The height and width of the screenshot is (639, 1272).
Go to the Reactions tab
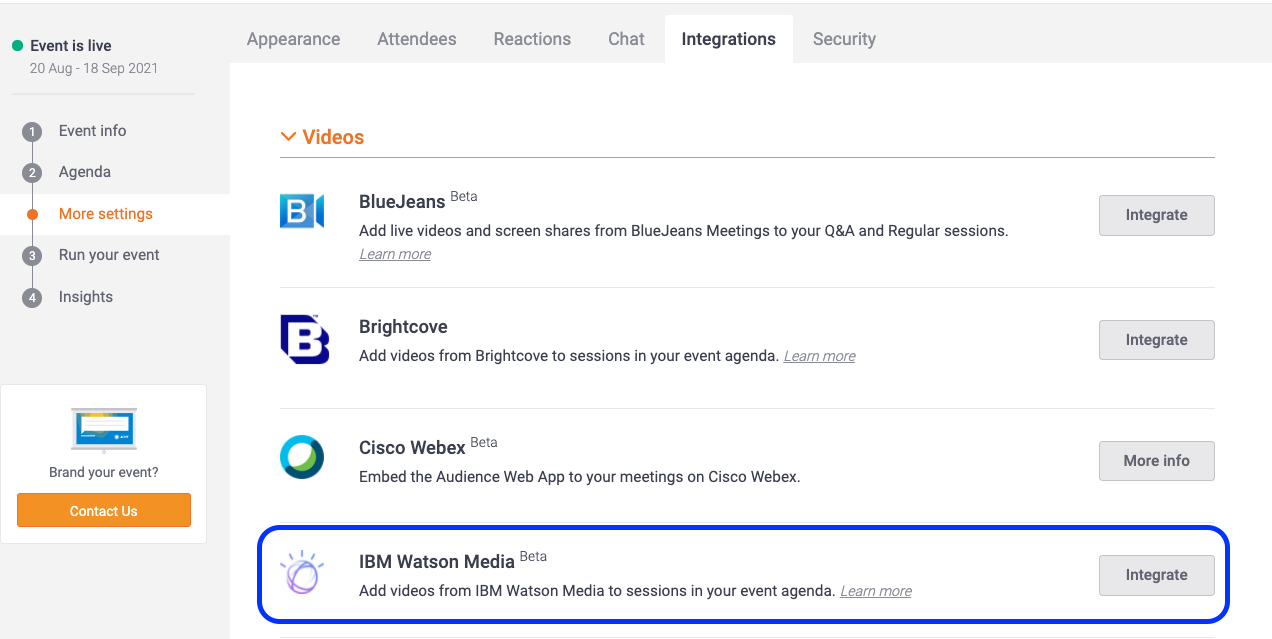(532, 39)
